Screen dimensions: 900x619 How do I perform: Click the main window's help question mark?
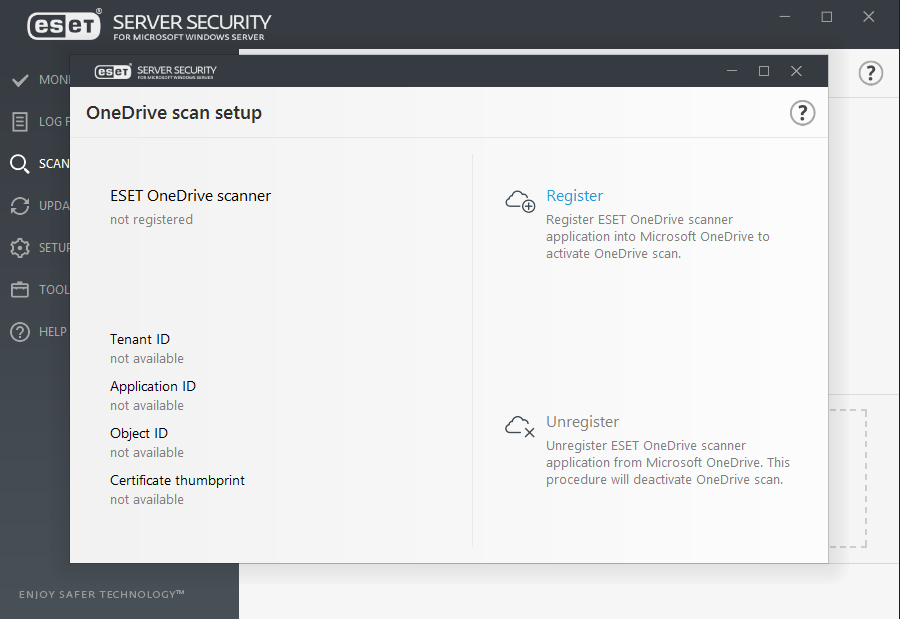pyautogui.click(x=871, y=73)
